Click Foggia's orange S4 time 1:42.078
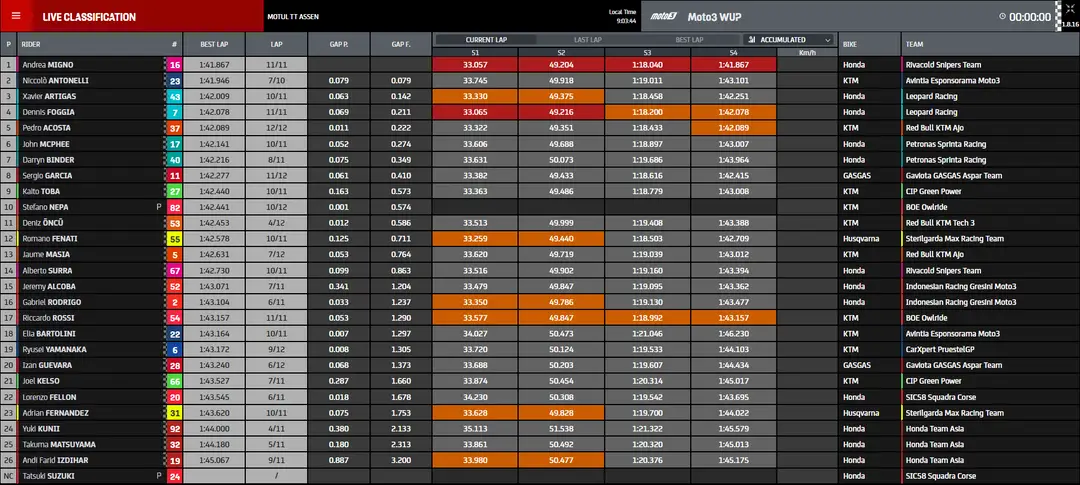 click(x=734, y=112)
